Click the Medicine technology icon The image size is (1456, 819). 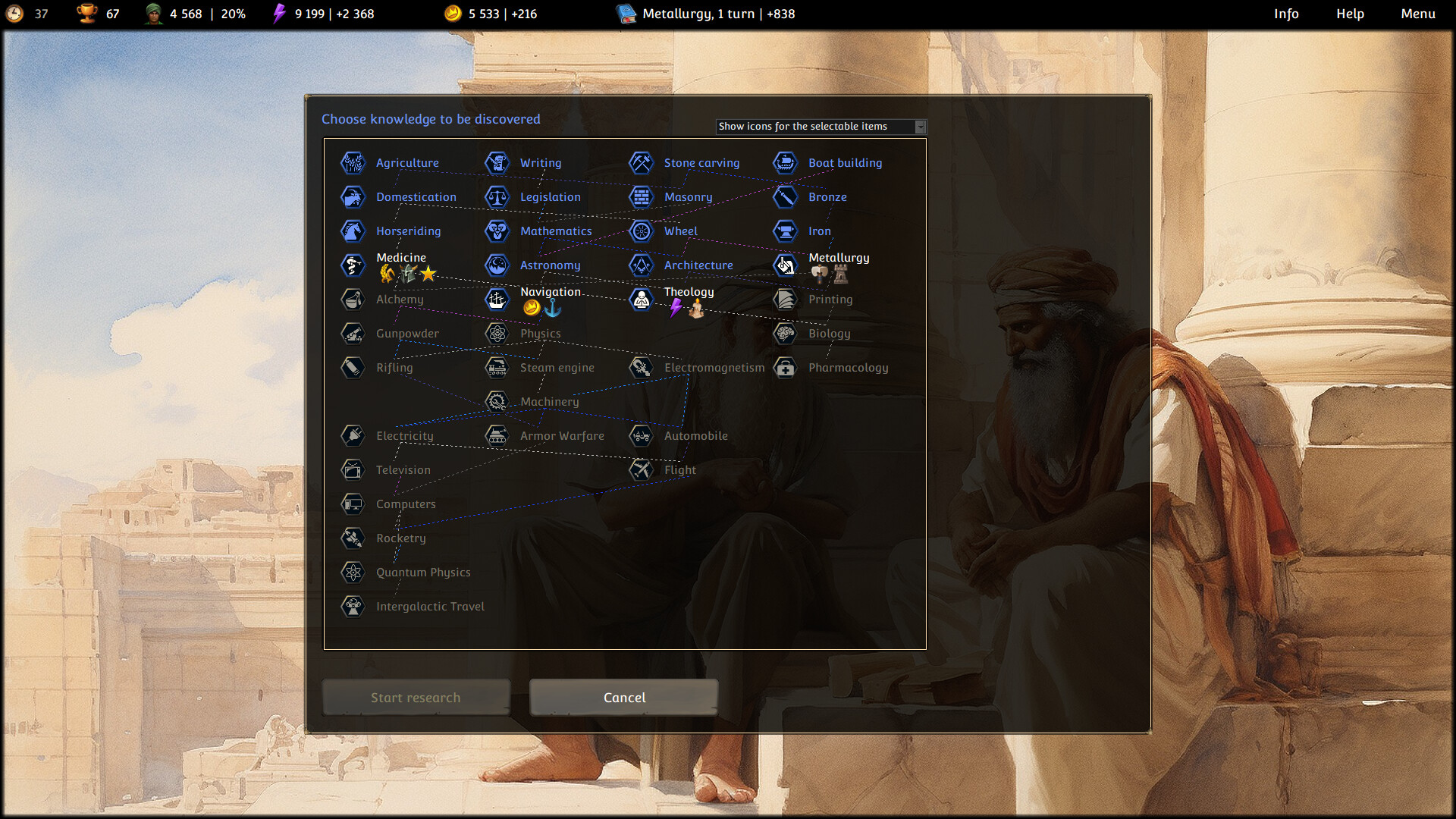353,265
